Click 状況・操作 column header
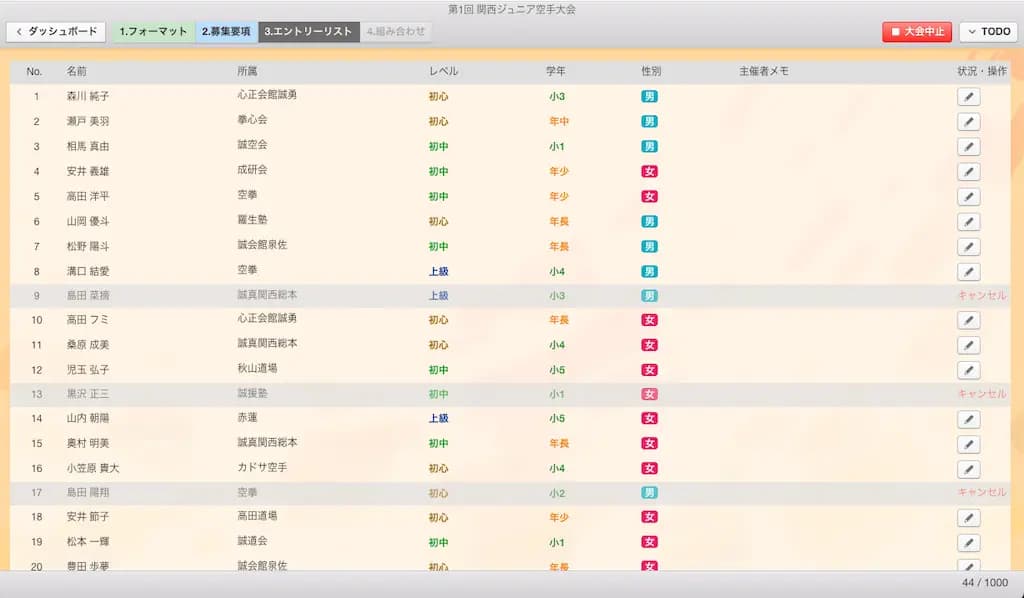 click(982, 71)
